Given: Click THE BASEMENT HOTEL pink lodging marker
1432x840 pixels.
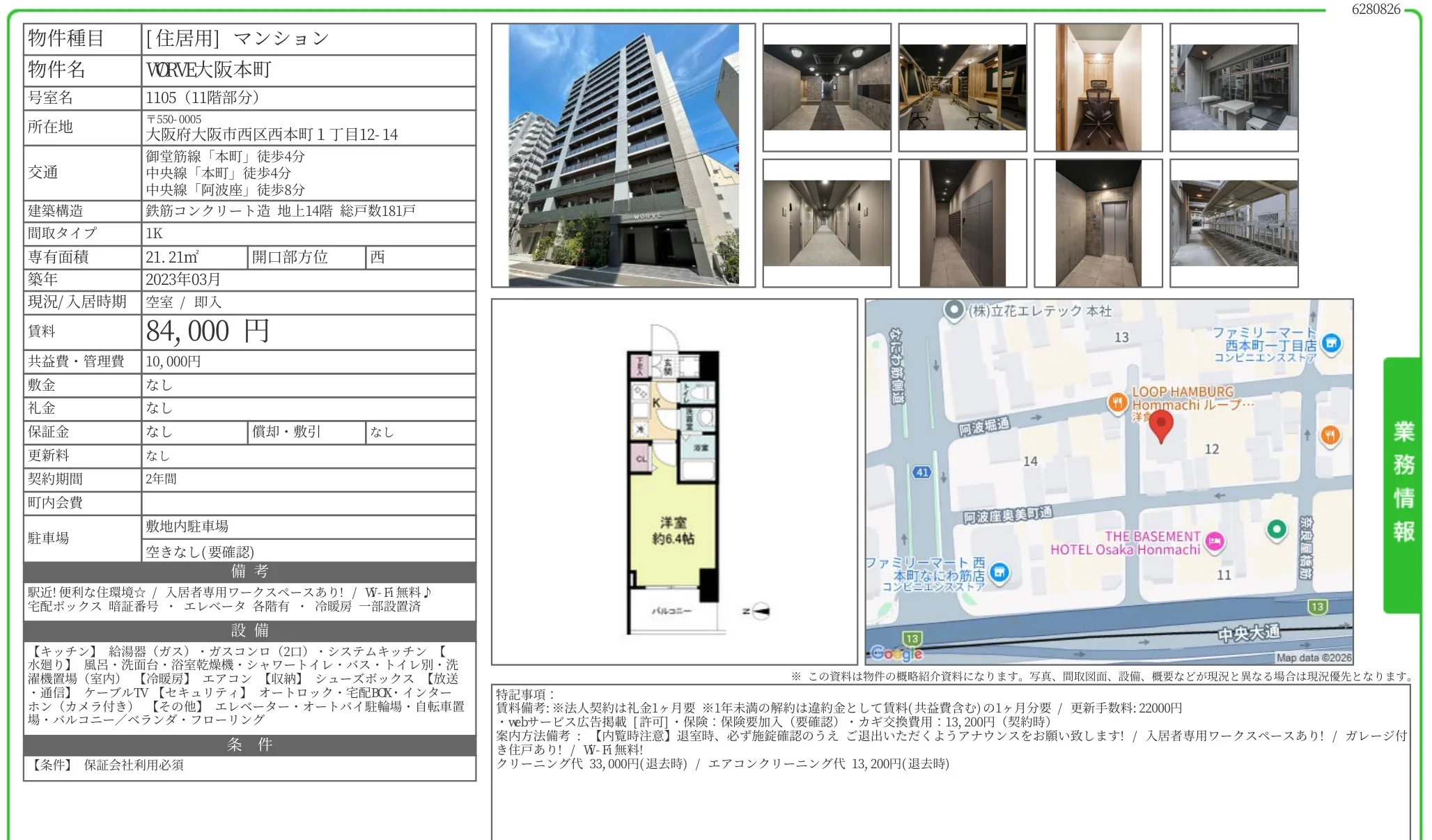Looking at the screenshot, I should tap(1215, 541).
